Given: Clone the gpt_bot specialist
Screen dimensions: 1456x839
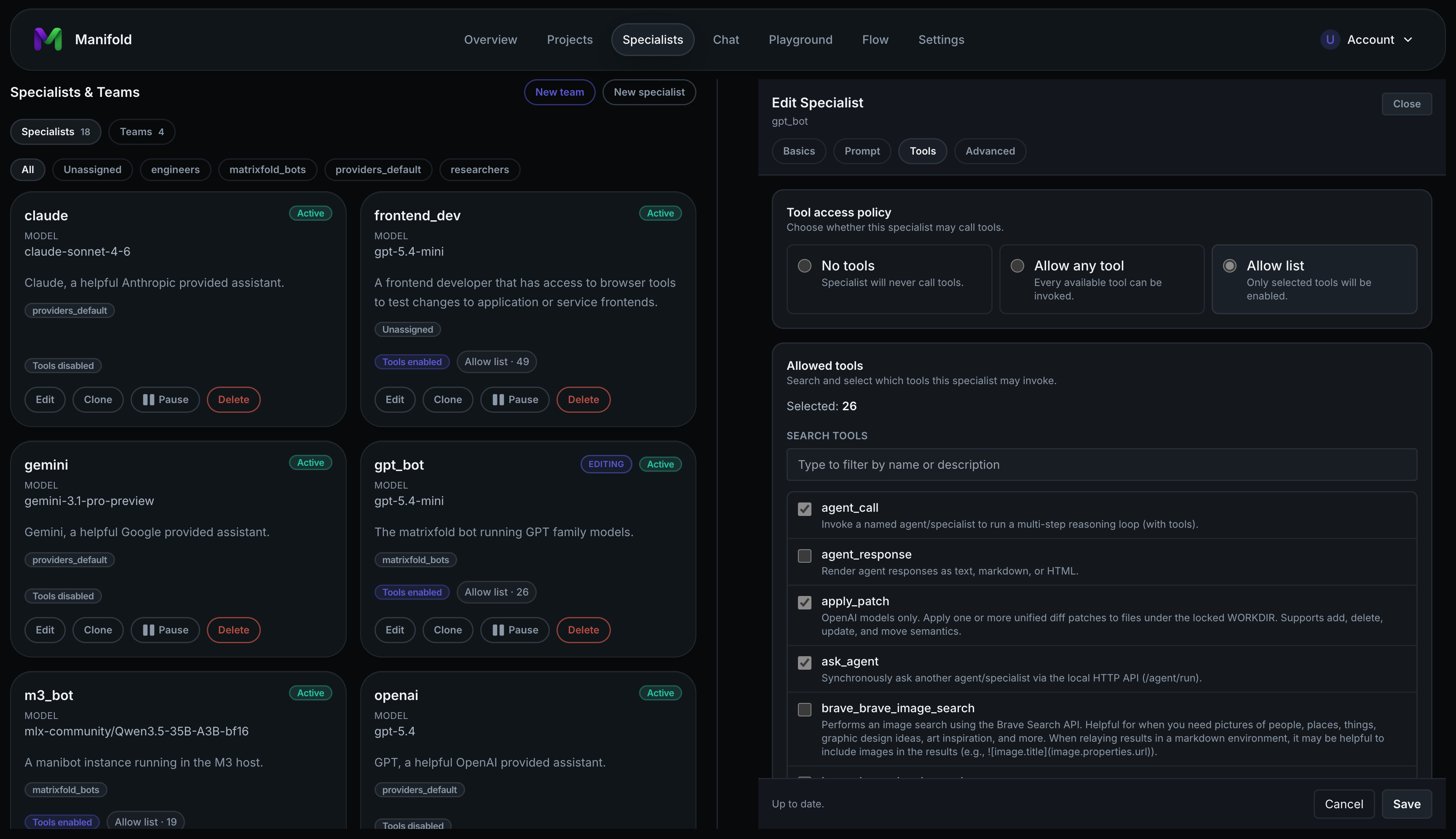Looking at the screenshot, I should pyautogui.click(x=448, y=630).
